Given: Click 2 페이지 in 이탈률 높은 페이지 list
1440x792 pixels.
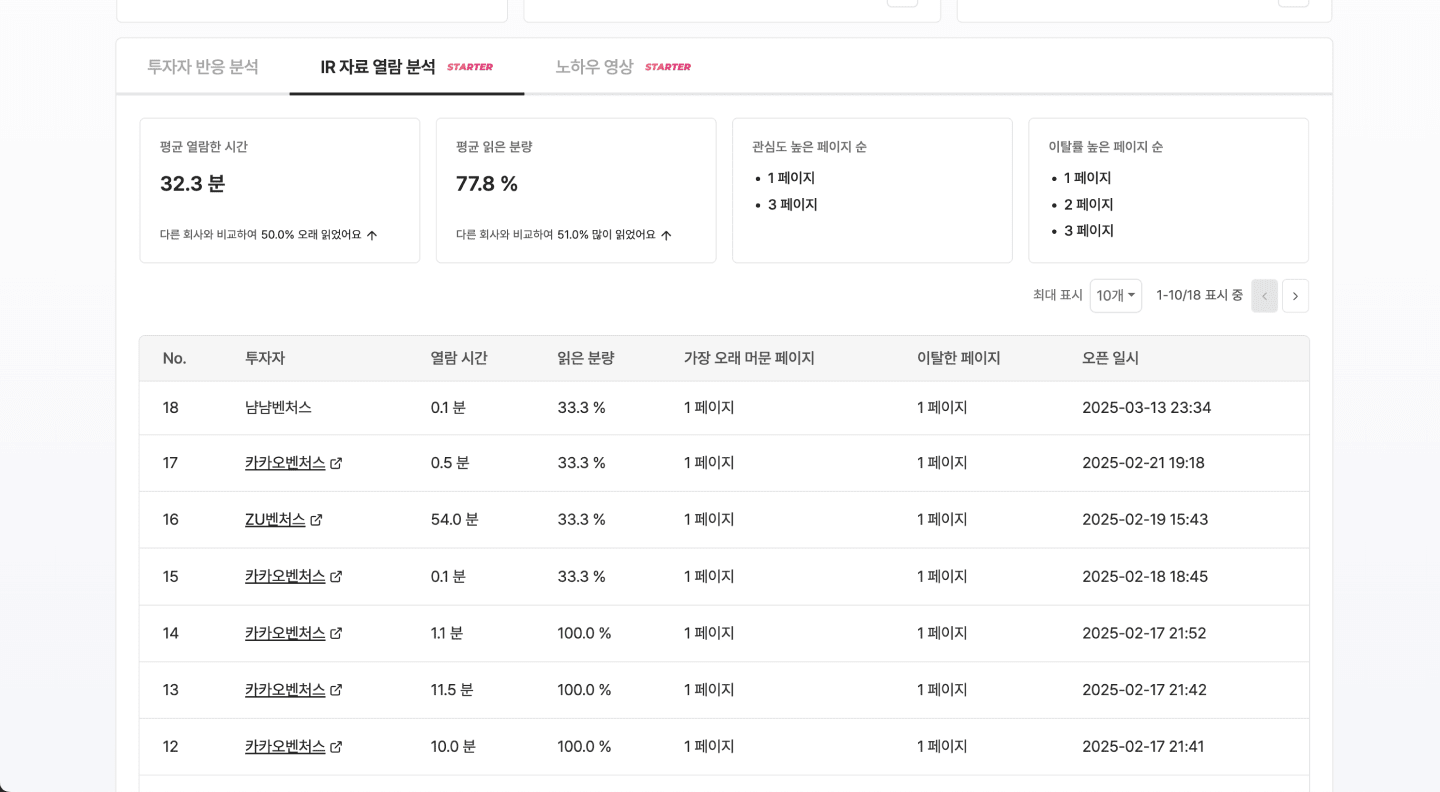Looking at the screenshot, I should 1089,204.
